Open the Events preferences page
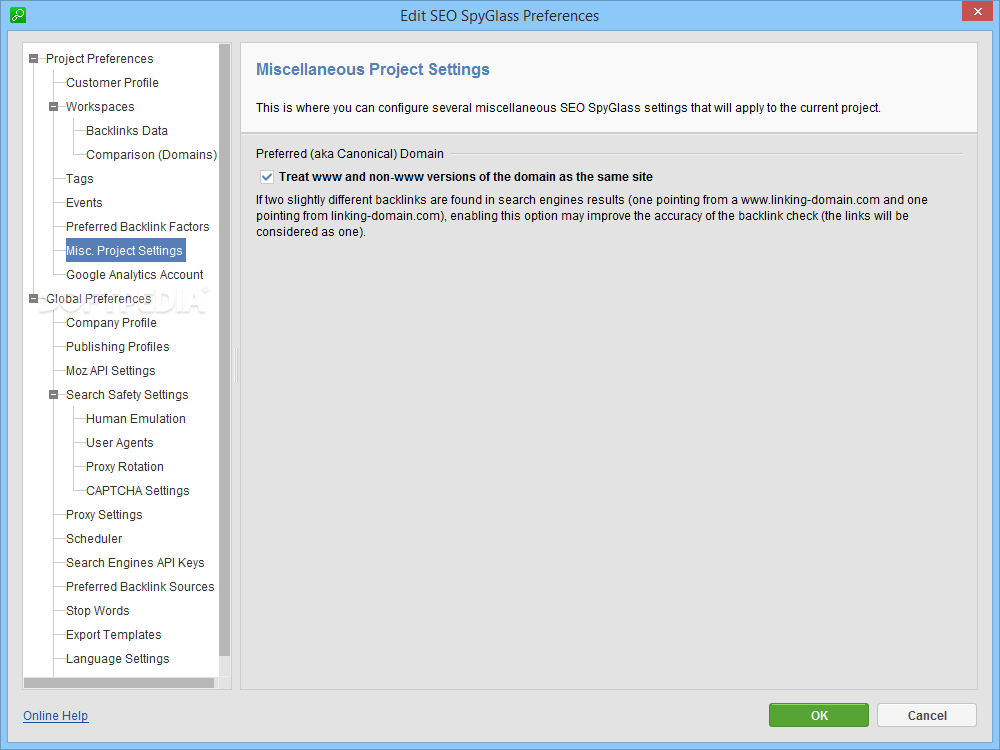This screenshot has height=750, width=1000. [x=84, y=203]
